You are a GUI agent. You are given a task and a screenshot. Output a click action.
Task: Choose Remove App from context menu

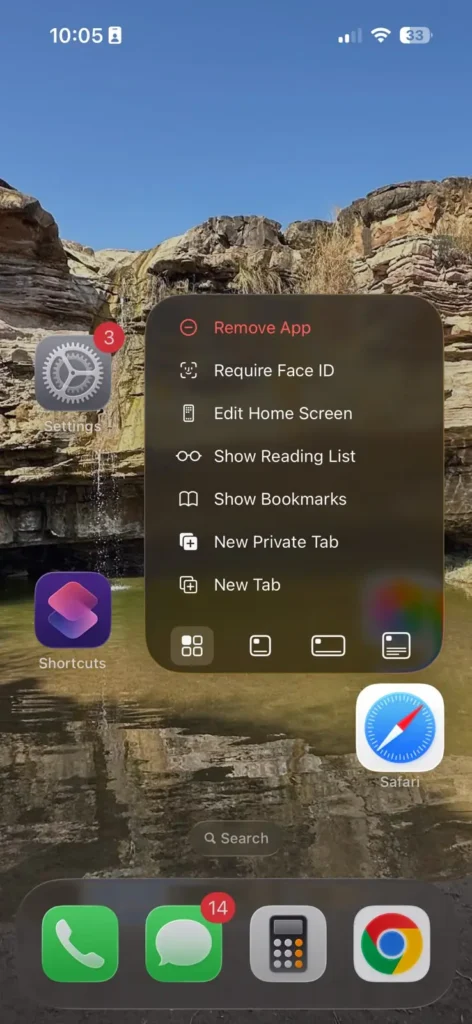294,328
